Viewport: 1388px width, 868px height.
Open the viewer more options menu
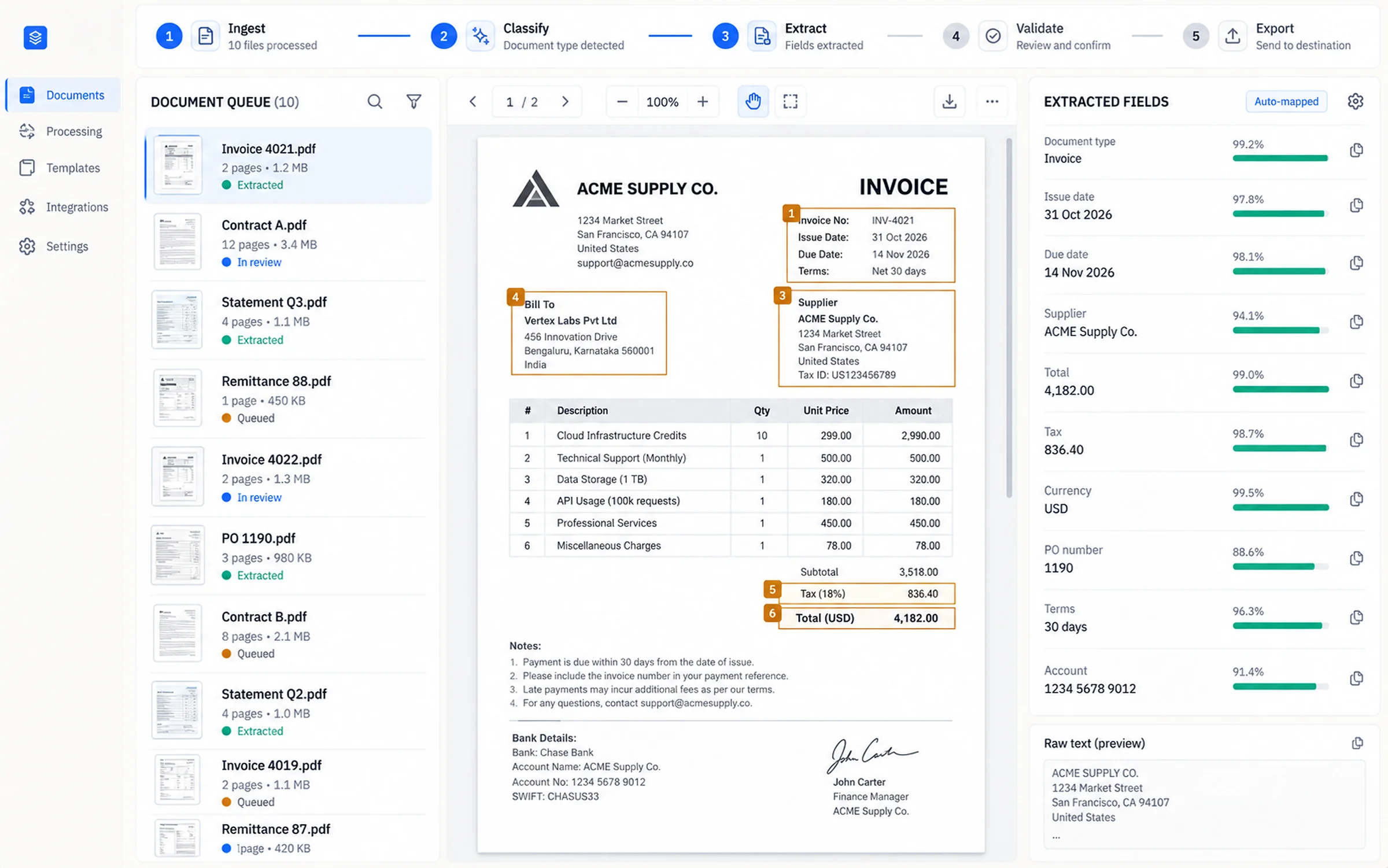(x=992, y=102)
